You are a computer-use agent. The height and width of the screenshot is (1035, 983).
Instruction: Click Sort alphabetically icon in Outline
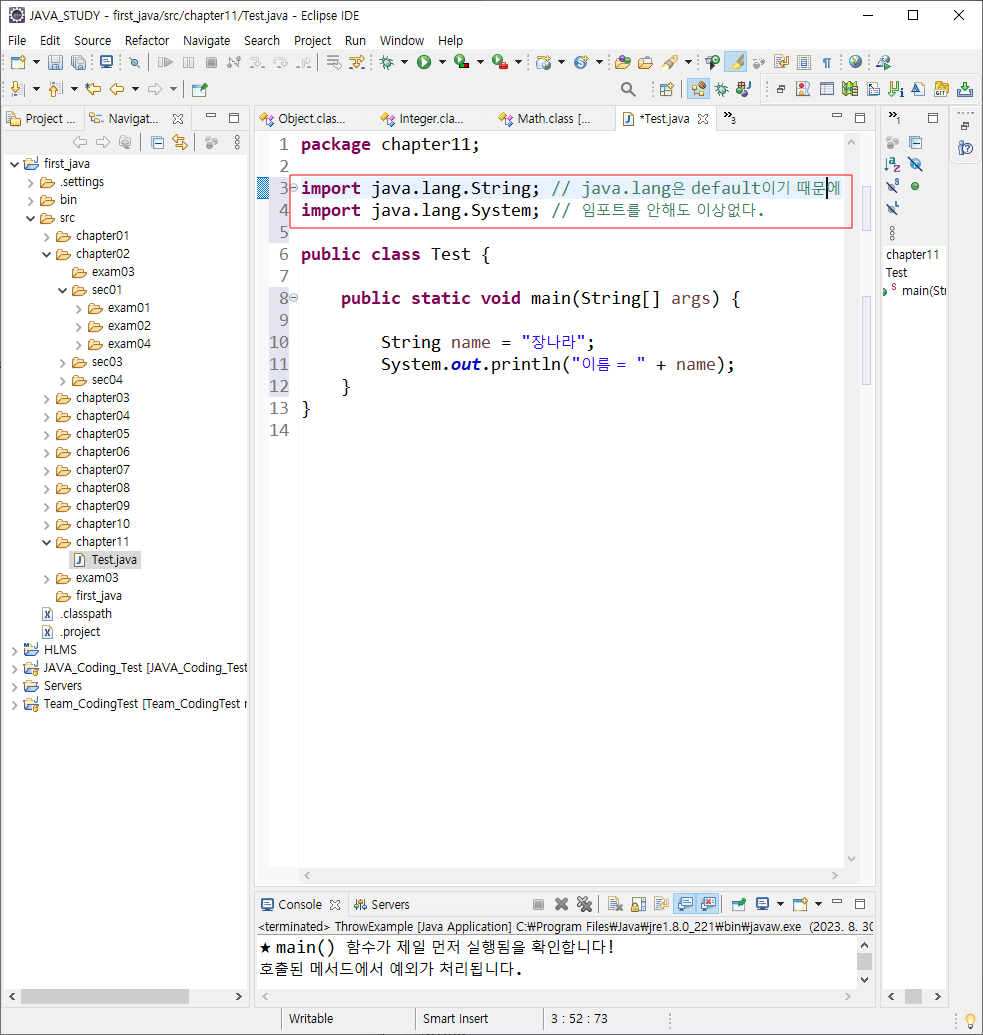(x=892, y=164)
